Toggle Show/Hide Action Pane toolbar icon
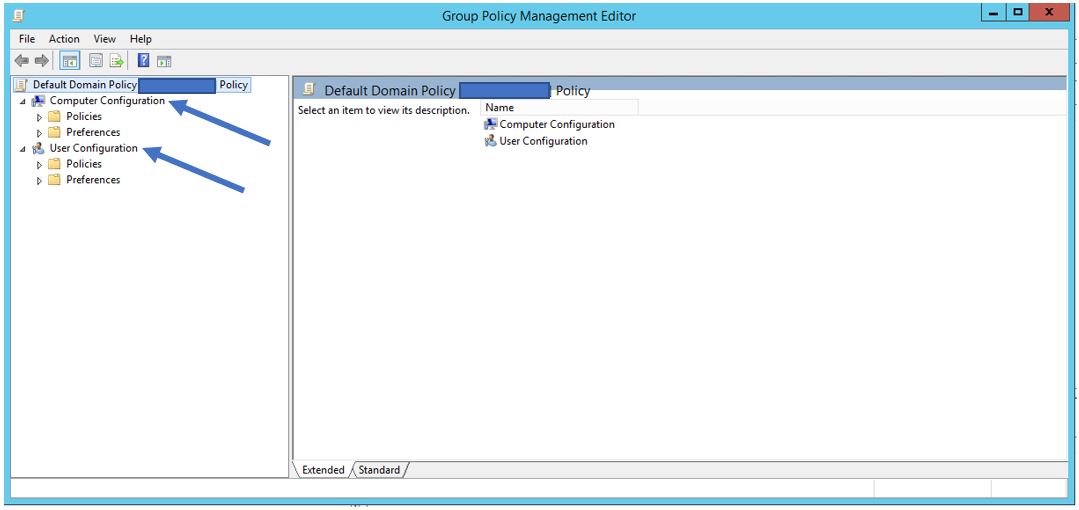This screenshot has width=1079, height=510. click(164, 61)
